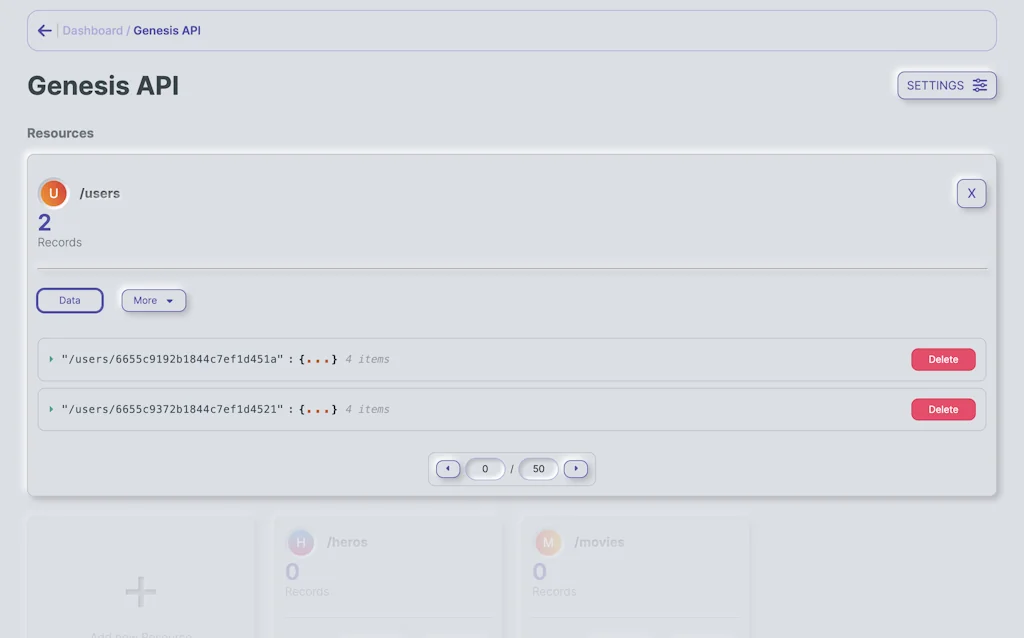Expand the first user record JSON entry
This screenshot has width=1024, height=638.
[51, 359]
